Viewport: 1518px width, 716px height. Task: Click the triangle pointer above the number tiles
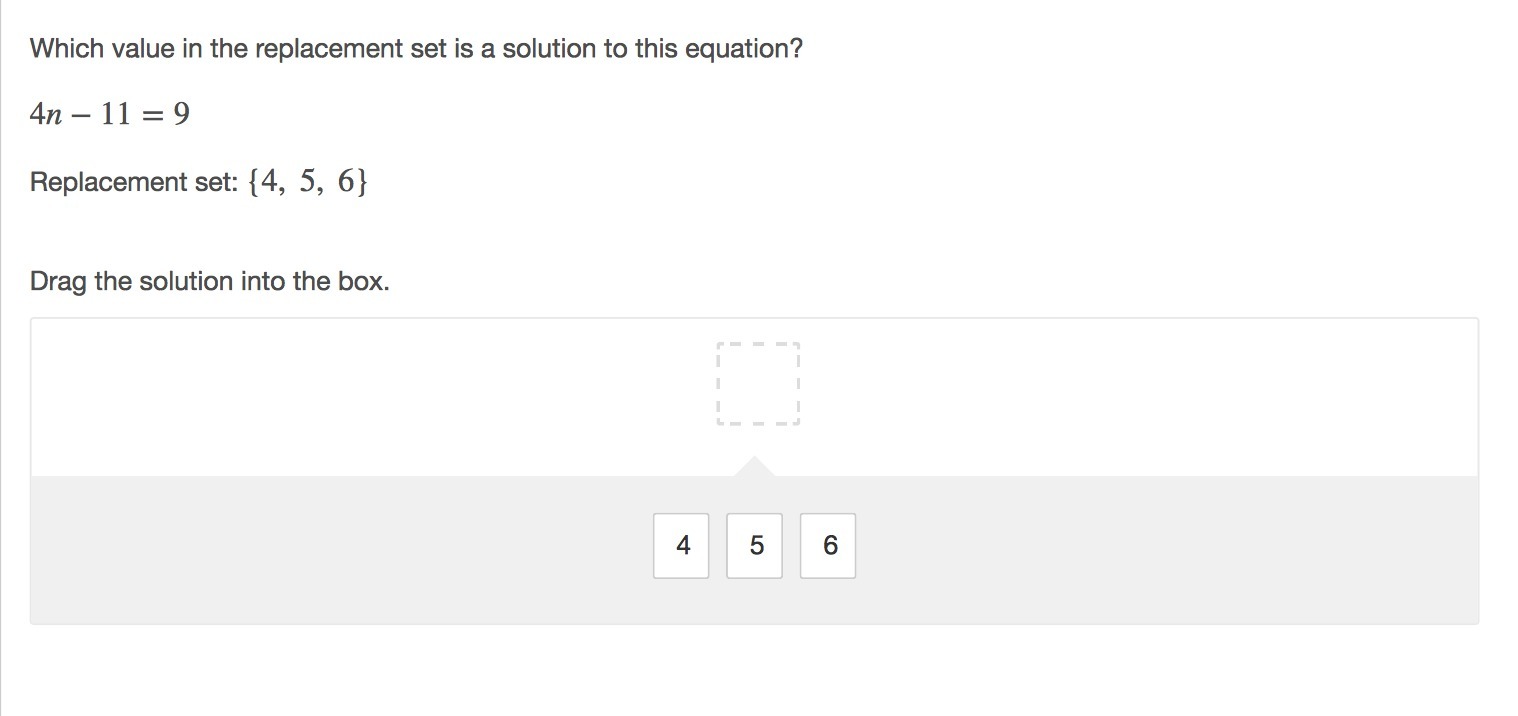pyautogui.click(x=754, y=466)
